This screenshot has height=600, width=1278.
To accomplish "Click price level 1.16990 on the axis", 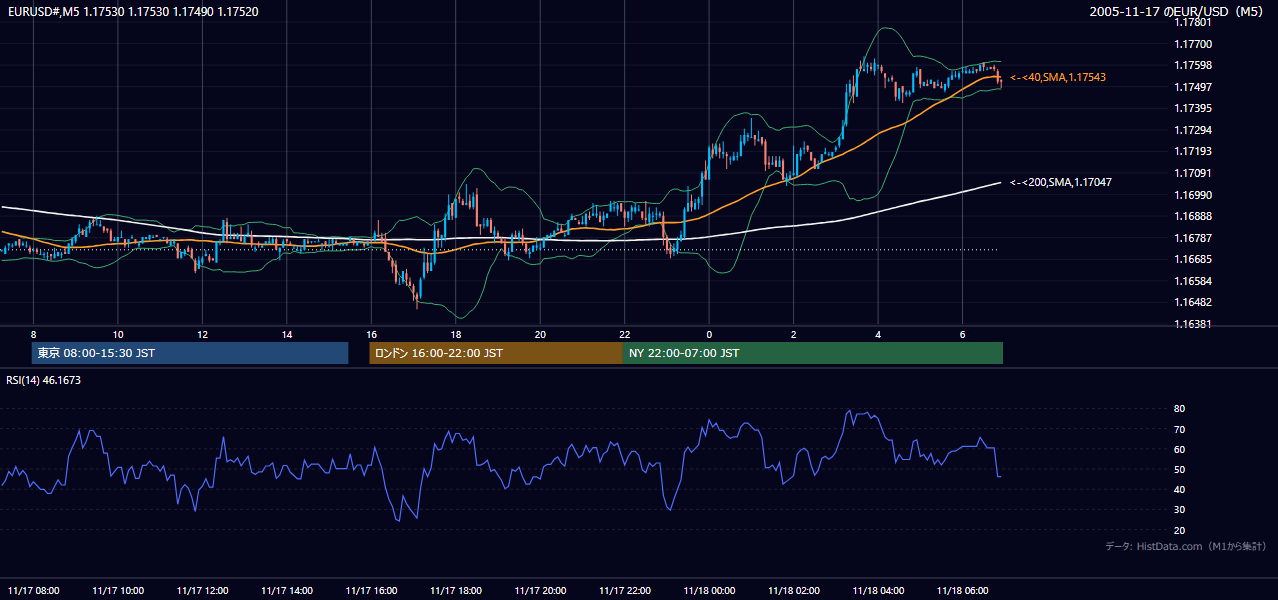I will click(1193, 195).
